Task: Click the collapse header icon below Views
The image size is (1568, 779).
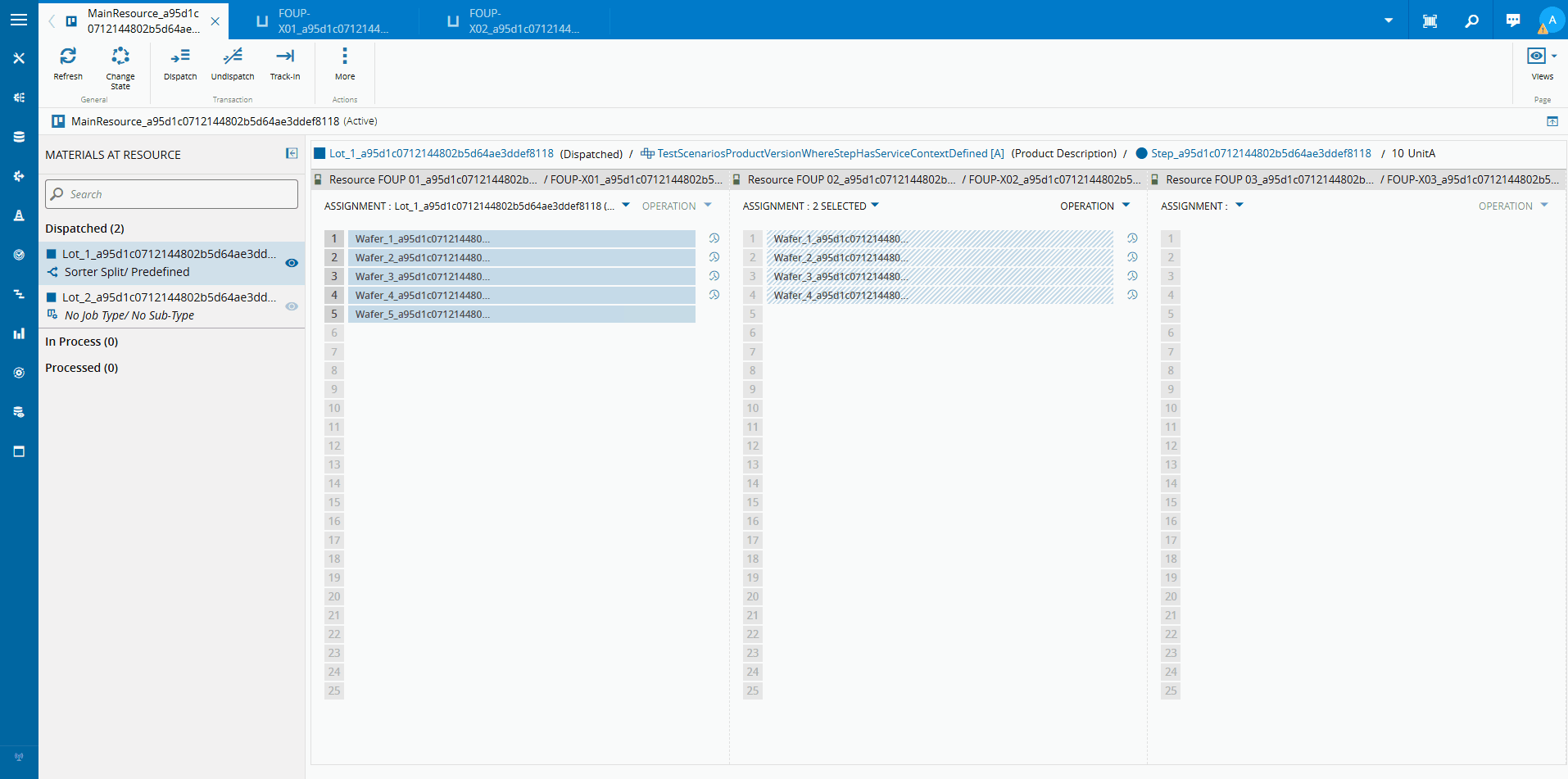Action: pyautogui.click(x=1552, y=121)
